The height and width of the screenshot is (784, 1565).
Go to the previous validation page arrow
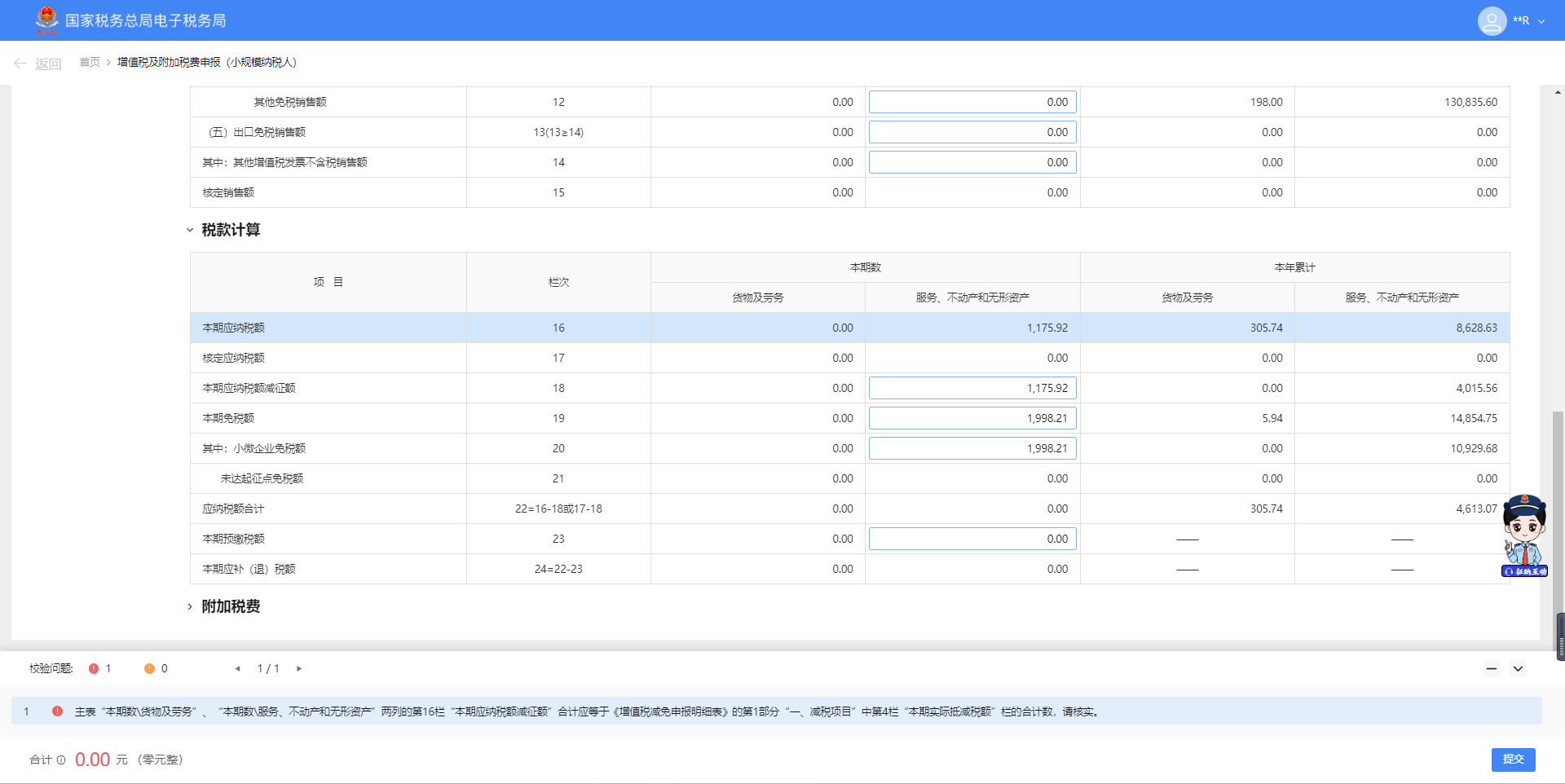237,668
